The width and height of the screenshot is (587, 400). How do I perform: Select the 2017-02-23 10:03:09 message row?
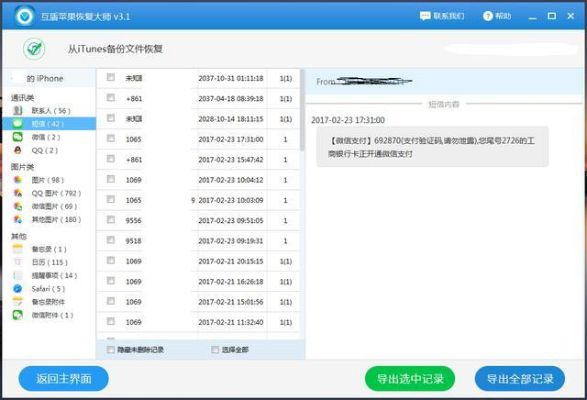(198, 200)
